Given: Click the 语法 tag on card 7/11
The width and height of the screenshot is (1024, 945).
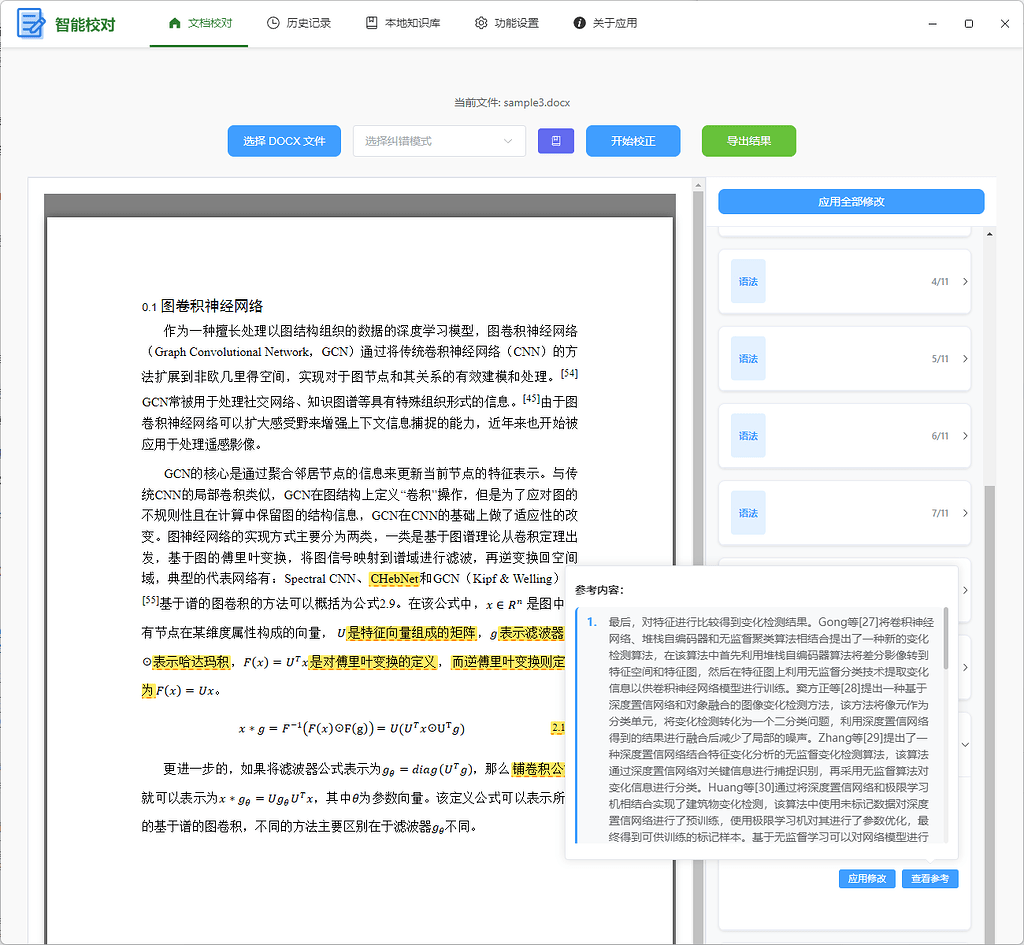Looking at the screenshot, I should click(748, 513).
